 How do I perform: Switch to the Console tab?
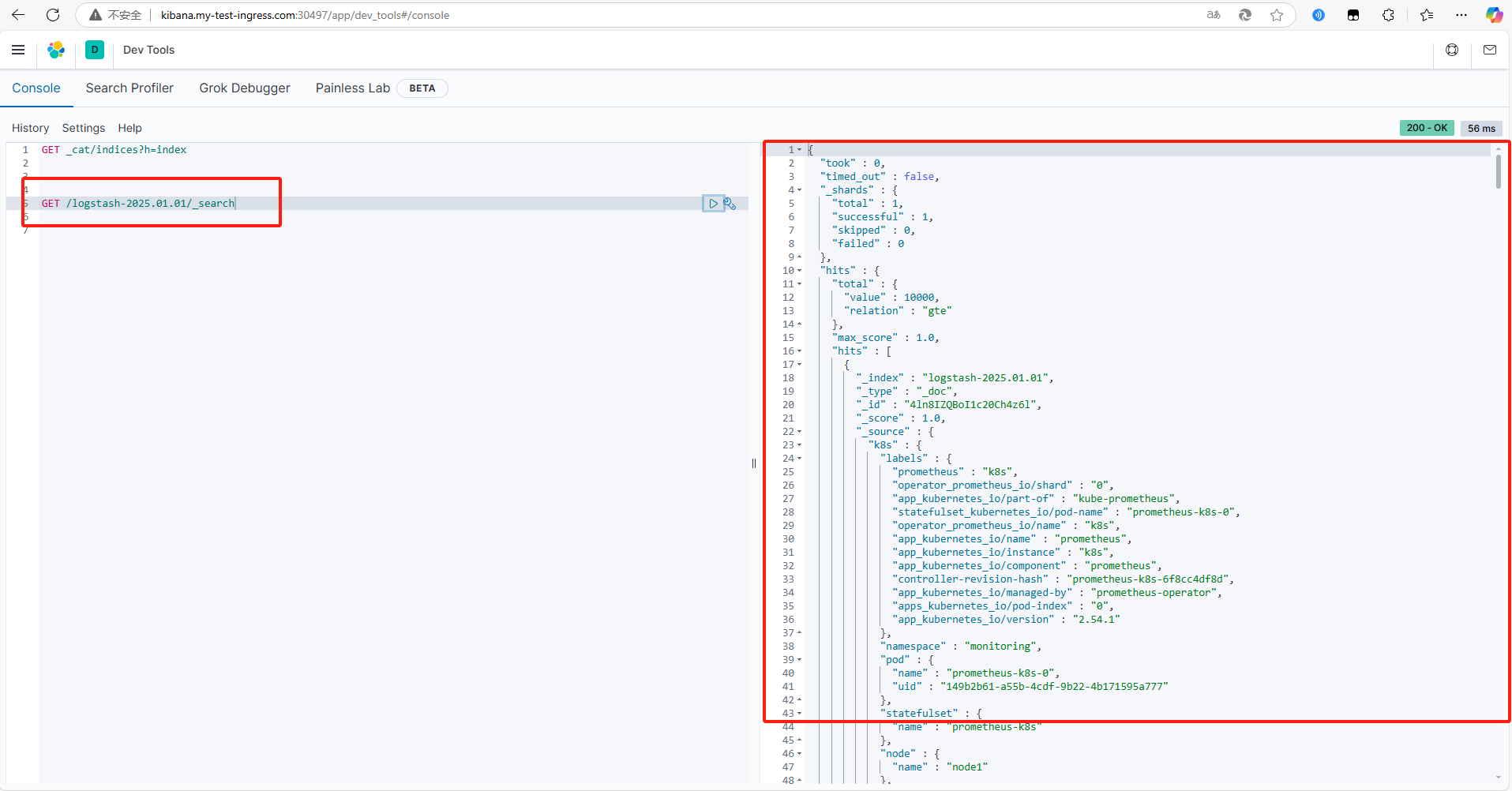point(36,88)
